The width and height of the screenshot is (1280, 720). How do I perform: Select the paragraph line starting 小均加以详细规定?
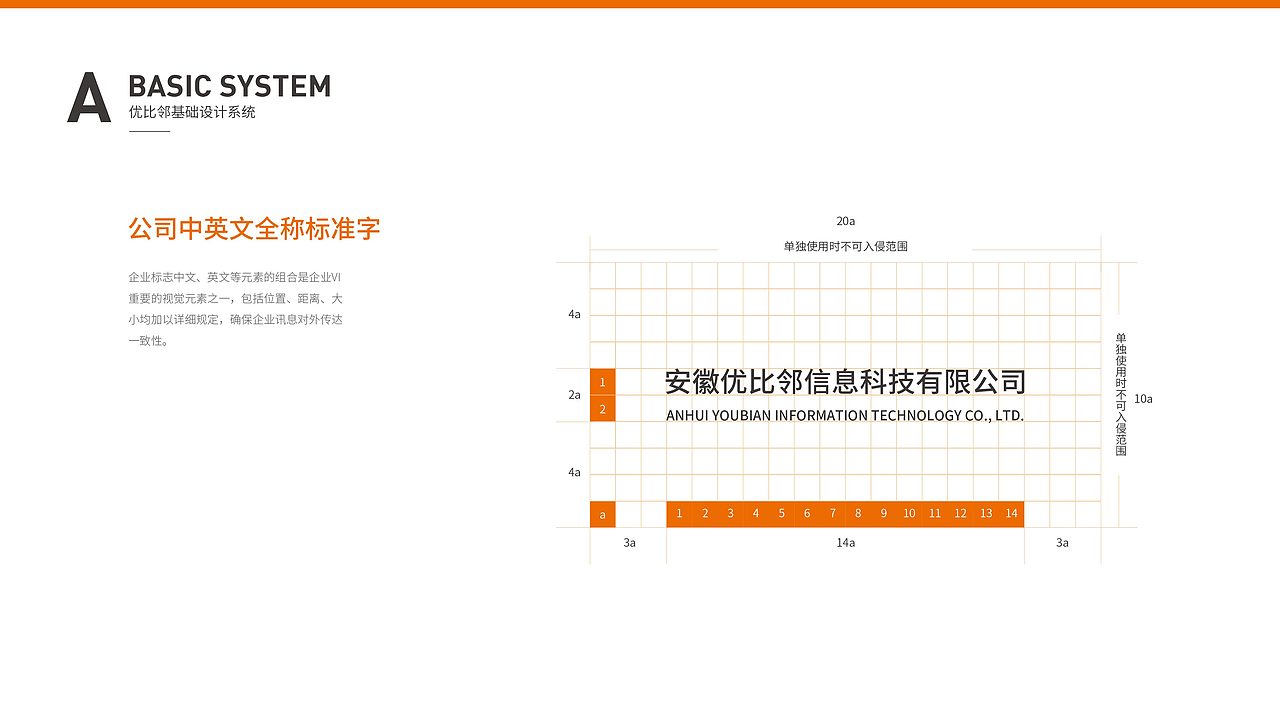[235, 320]
